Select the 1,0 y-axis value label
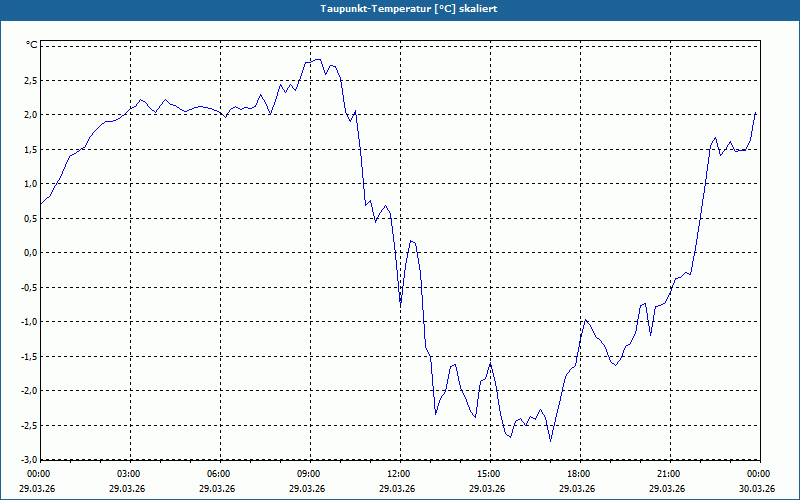Screen dimensions: 800x500 pyautogui.click(x=30, y=184)
